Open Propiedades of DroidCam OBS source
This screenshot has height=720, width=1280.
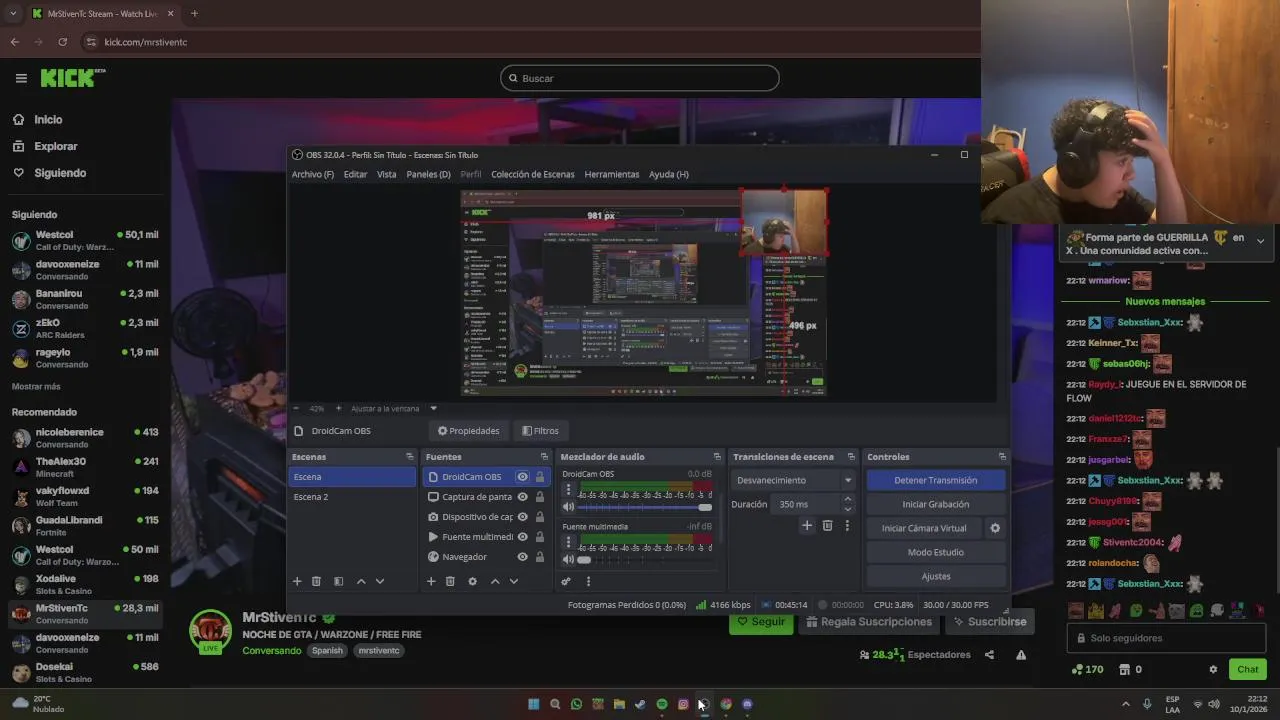click(x=468, y=431)
